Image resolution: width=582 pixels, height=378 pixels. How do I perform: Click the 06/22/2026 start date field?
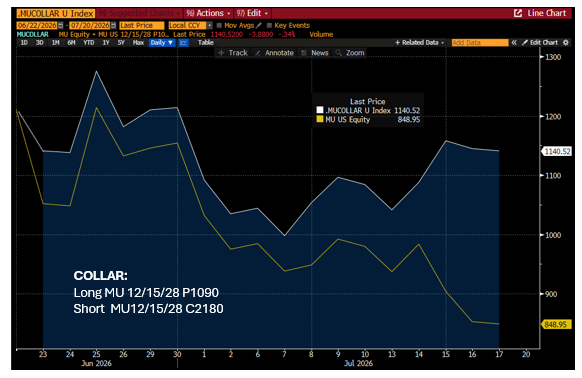click(x=37, y=25)
